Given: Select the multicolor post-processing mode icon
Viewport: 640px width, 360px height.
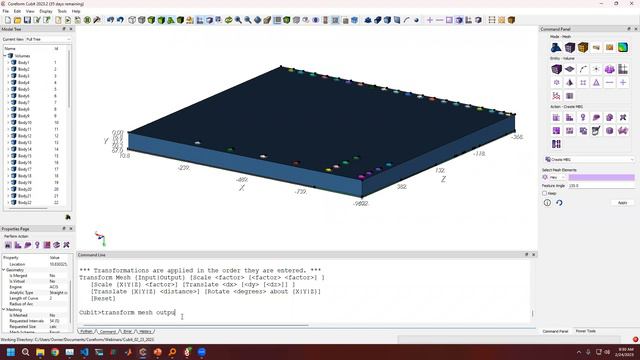Looking at the screenshot, I should click(623, 47).
